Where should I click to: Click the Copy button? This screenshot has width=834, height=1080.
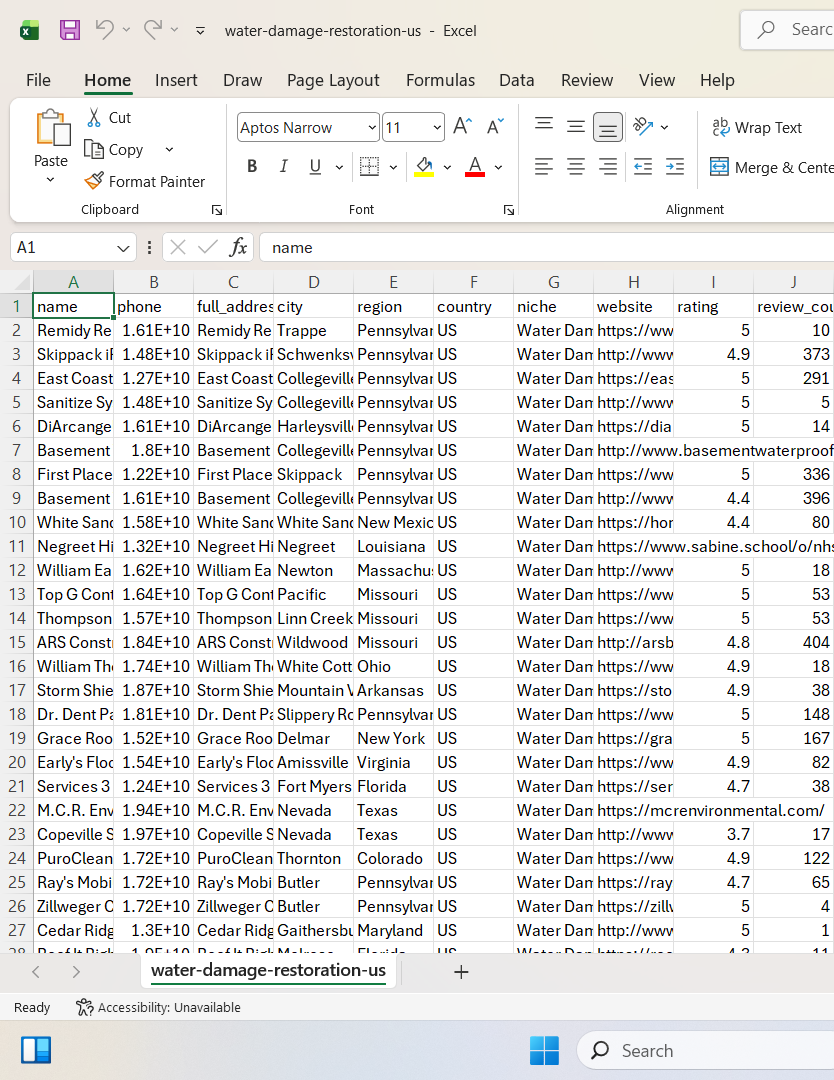click(x=114, y=149)
